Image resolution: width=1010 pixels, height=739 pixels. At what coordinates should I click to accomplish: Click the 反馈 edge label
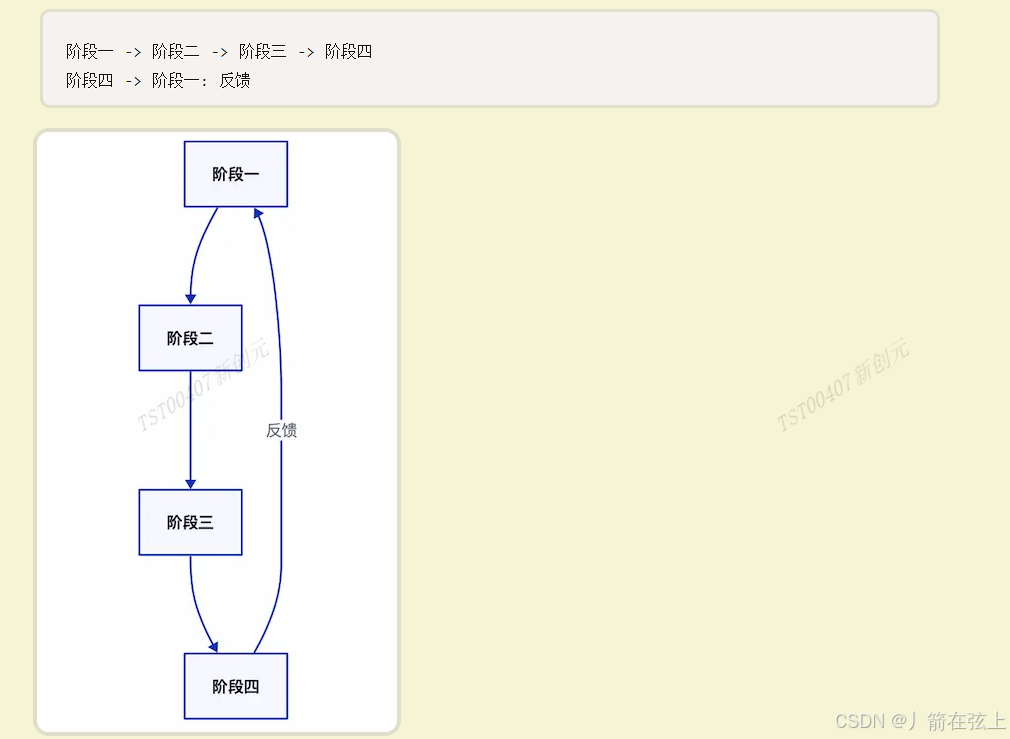pos(281,430)
